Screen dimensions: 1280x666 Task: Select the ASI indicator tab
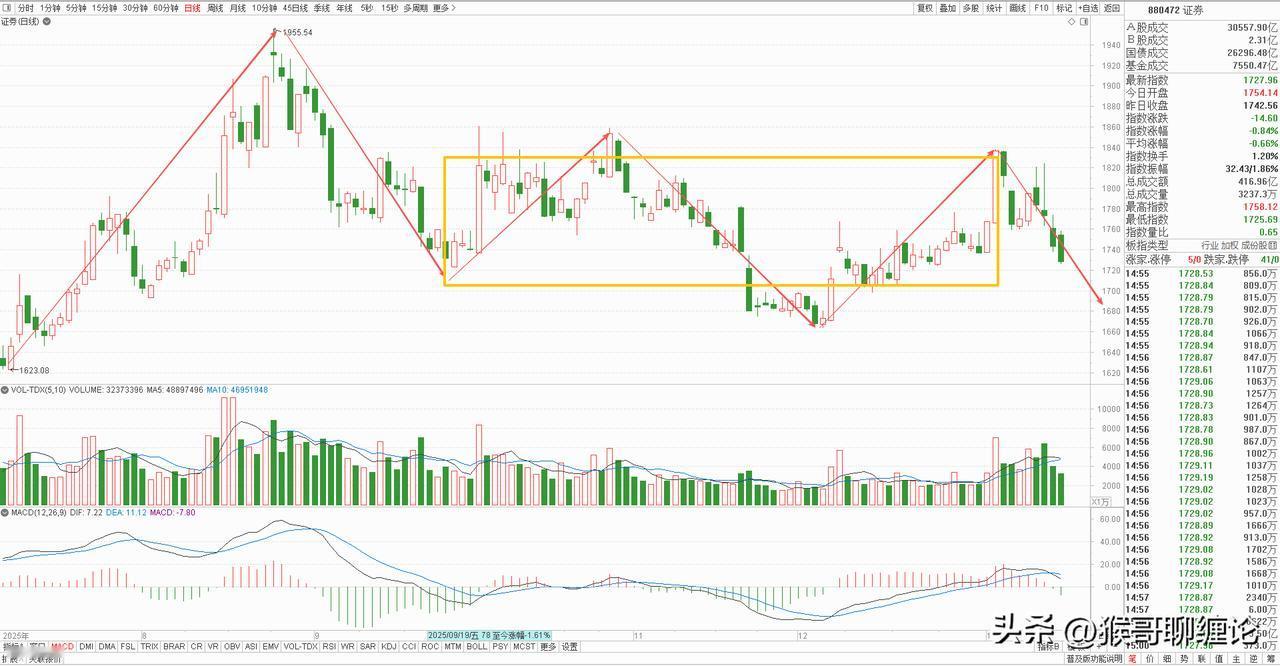pos(252,646)
